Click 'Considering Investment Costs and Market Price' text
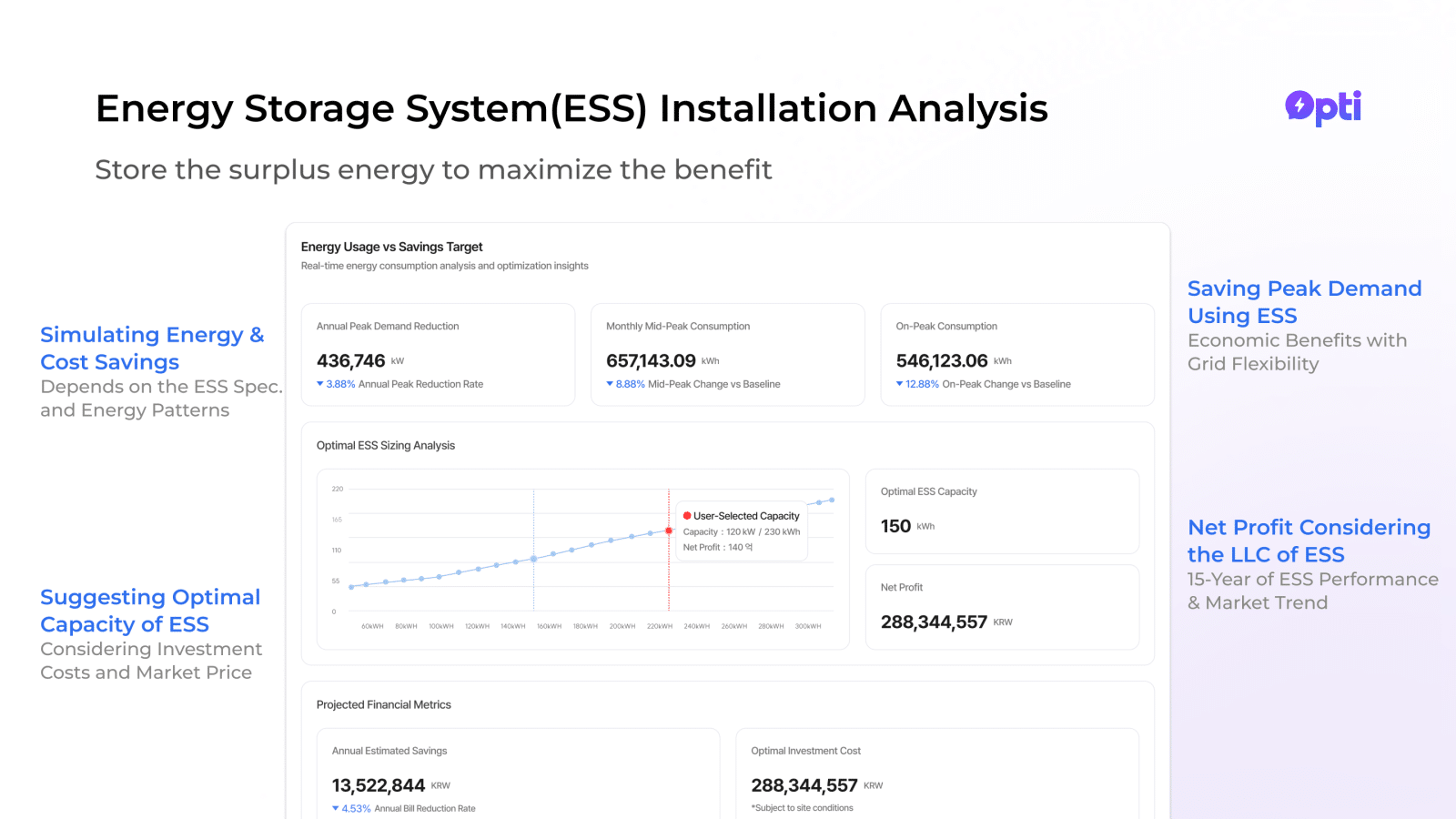Image resolution: width=1456 pixels, height=819 pixels. pos(151,661)
